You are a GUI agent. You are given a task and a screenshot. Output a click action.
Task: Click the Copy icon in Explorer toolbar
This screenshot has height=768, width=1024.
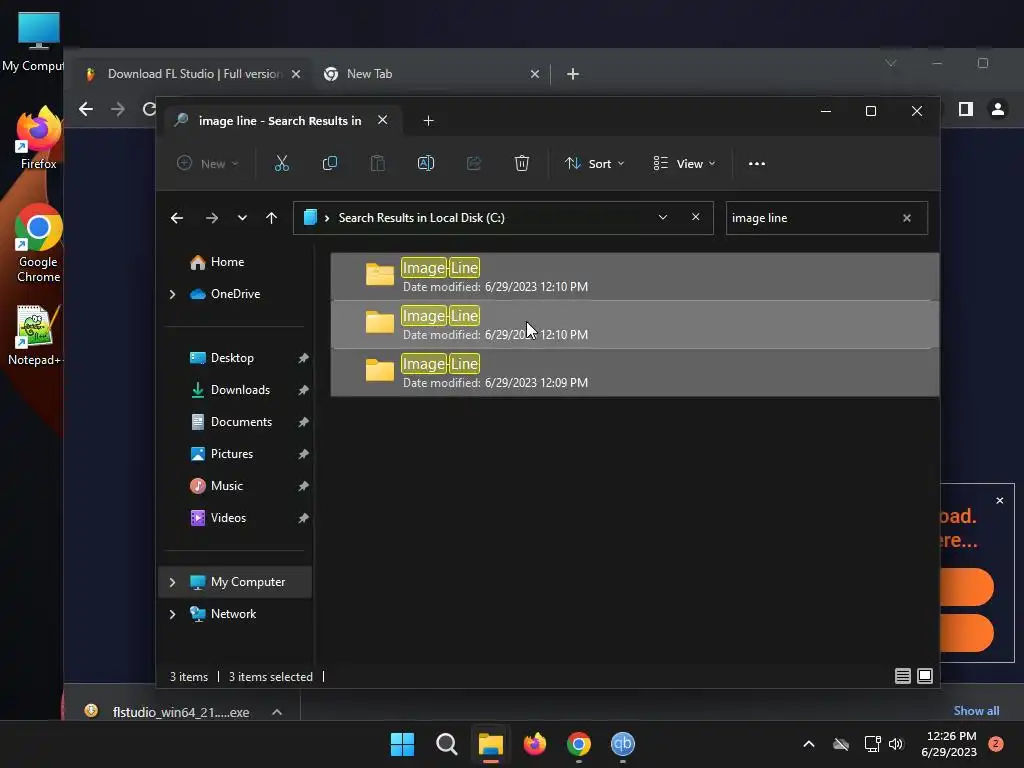coord(330,163)
